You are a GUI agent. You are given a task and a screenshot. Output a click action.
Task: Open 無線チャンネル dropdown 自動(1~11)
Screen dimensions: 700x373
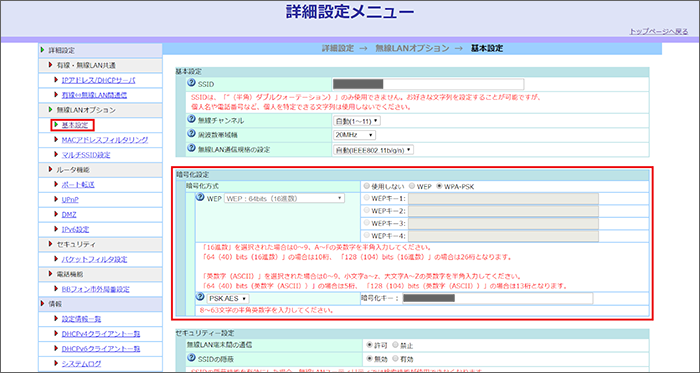357,120
